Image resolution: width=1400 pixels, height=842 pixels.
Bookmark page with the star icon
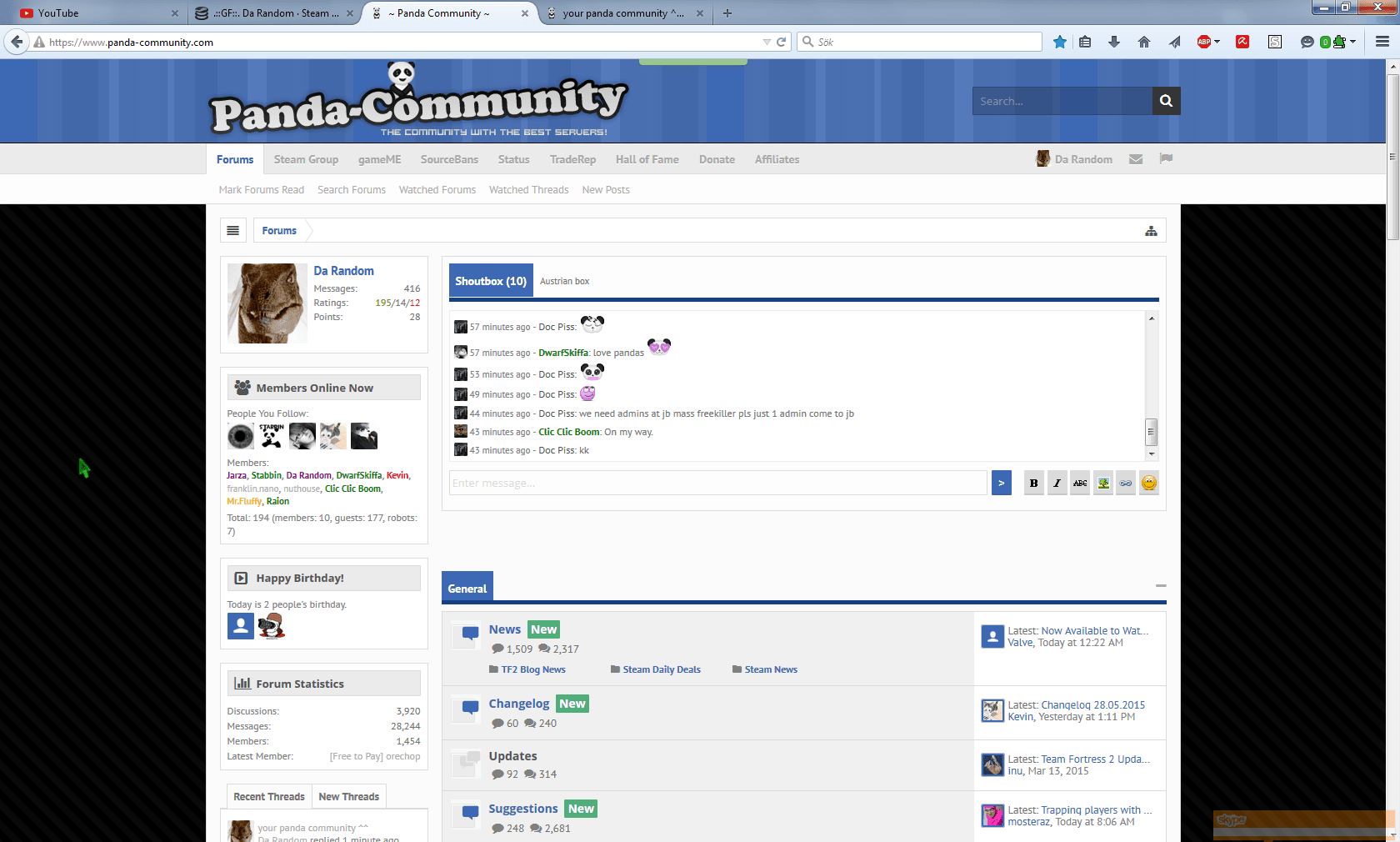(1059, 42)
